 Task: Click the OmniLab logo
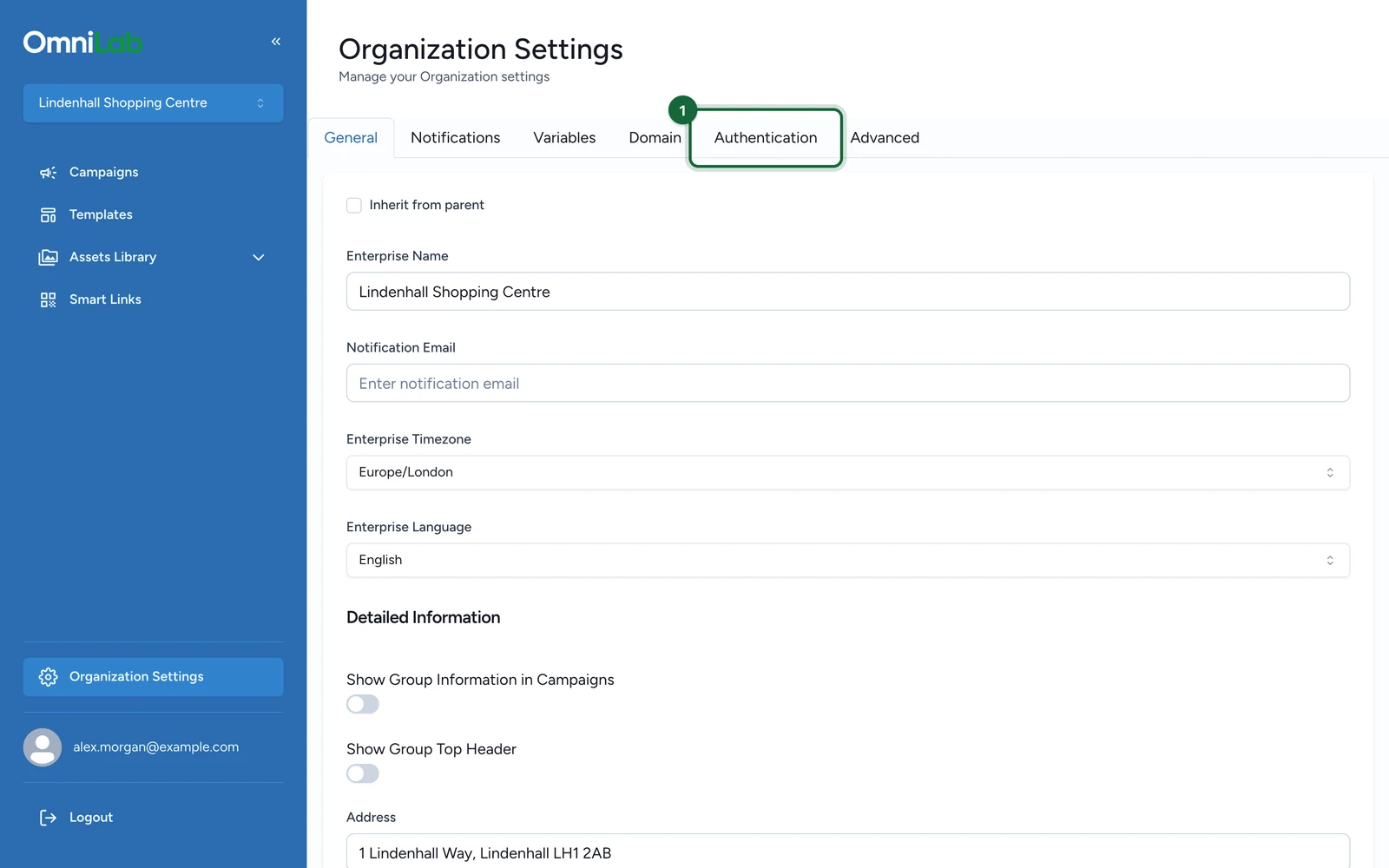83,43
